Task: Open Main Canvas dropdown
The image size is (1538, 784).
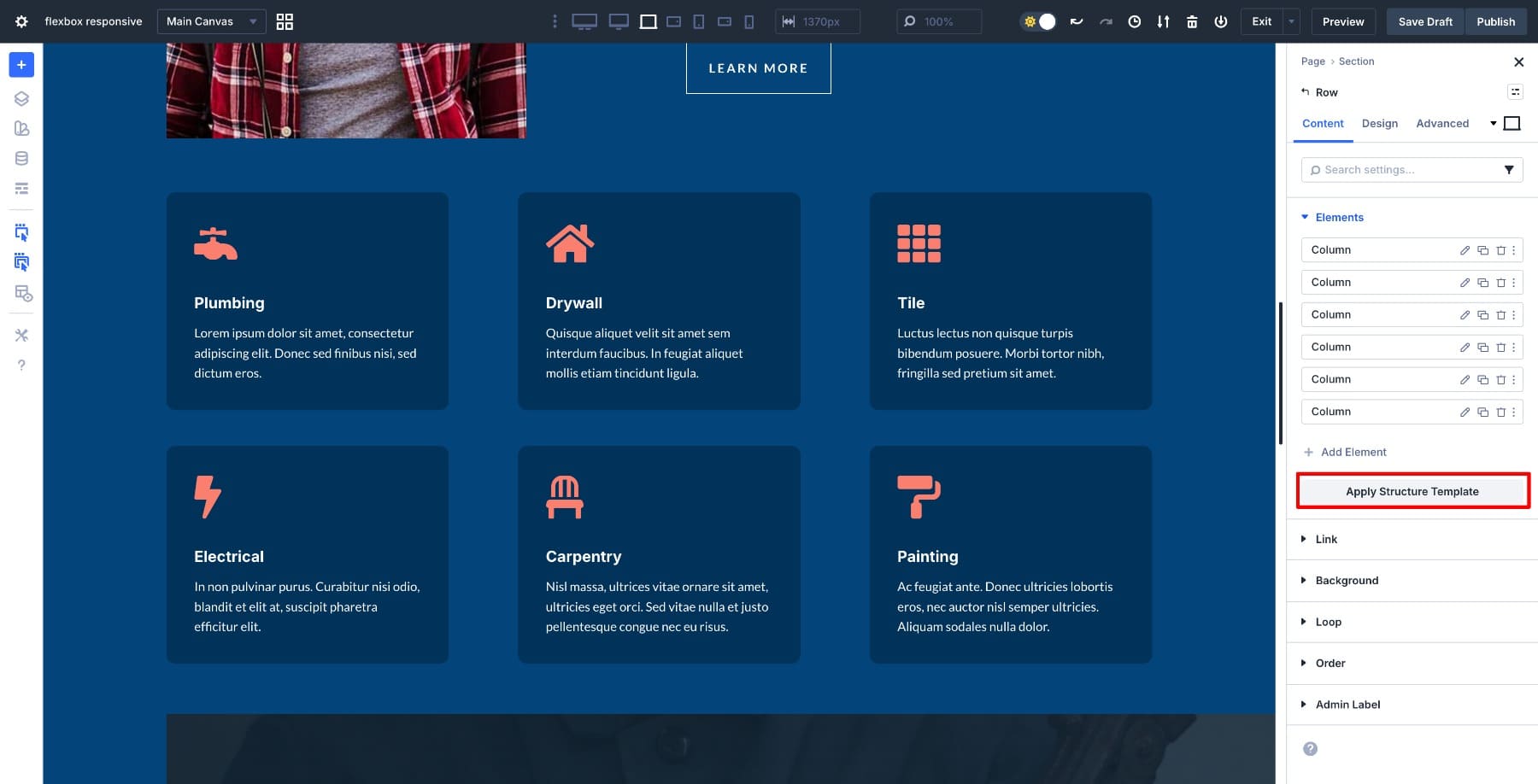Action: click(x=211, y=21)
